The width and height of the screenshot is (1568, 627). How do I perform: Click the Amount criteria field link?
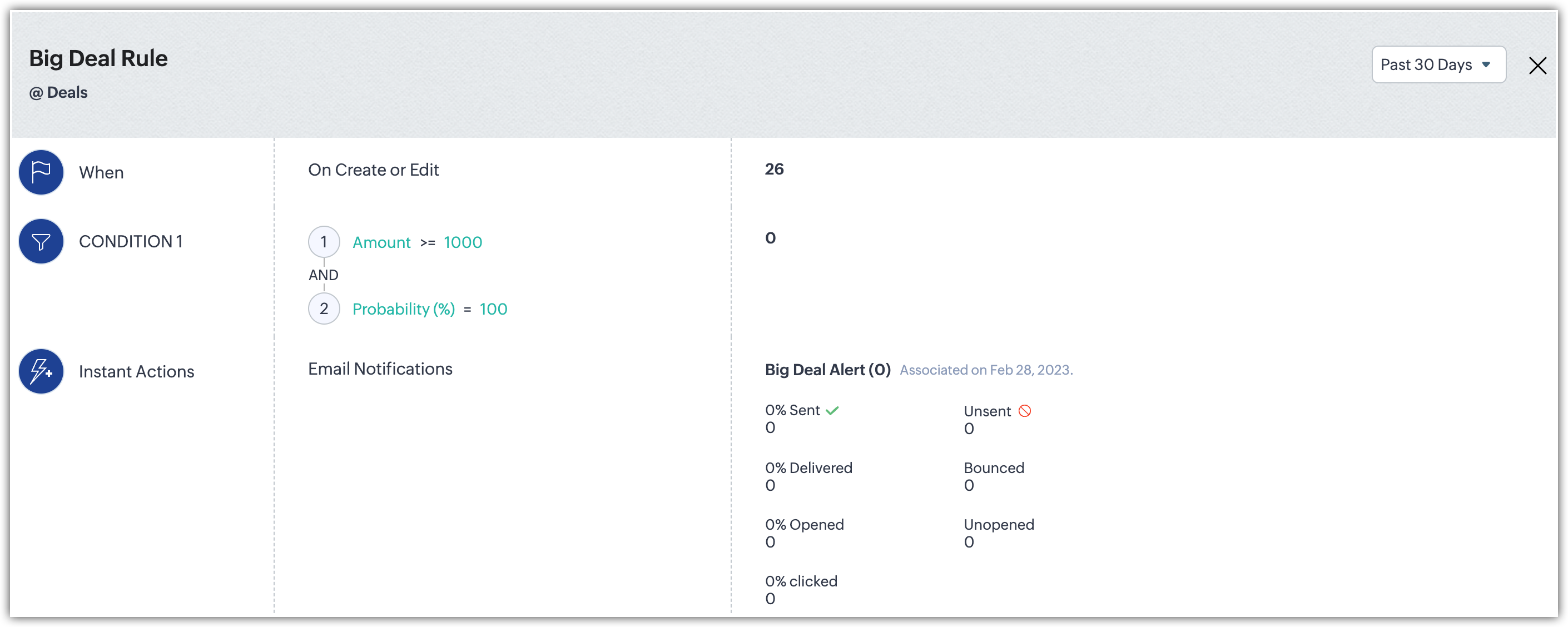point(381,243)
